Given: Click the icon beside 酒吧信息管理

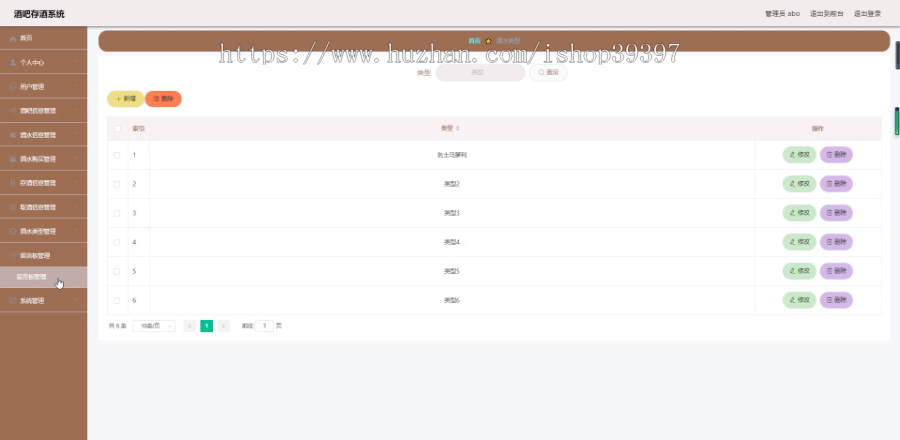Looking at the screenshot, I should coord(13,111).
